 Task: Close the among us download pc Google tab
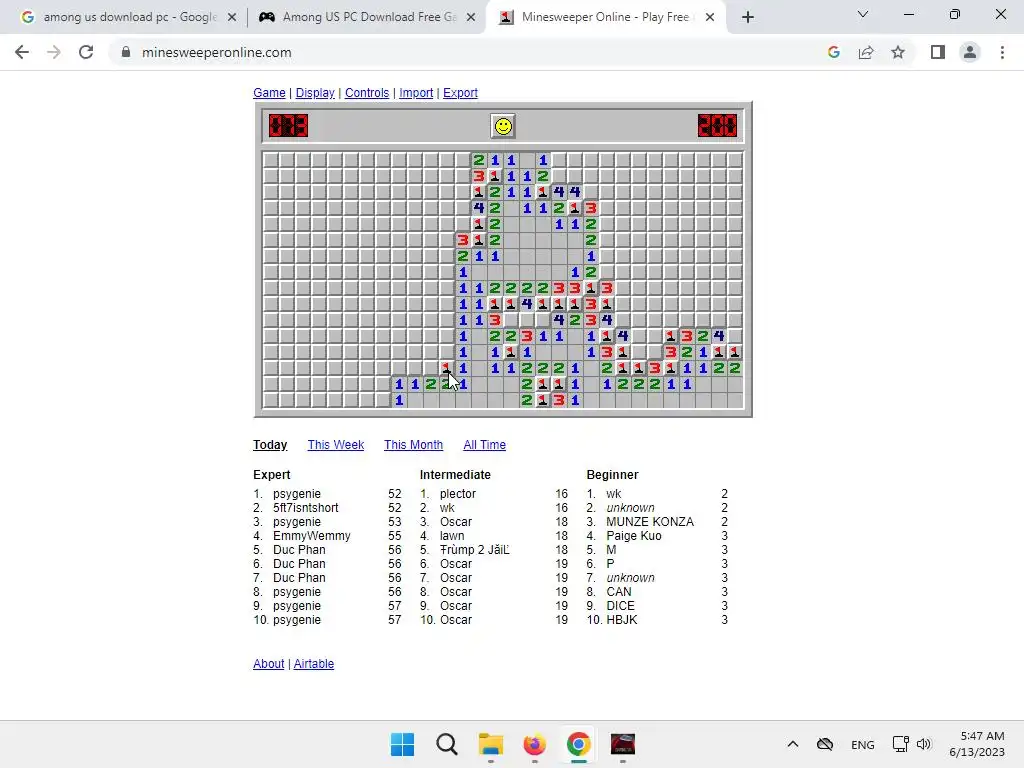coord(232,17)
